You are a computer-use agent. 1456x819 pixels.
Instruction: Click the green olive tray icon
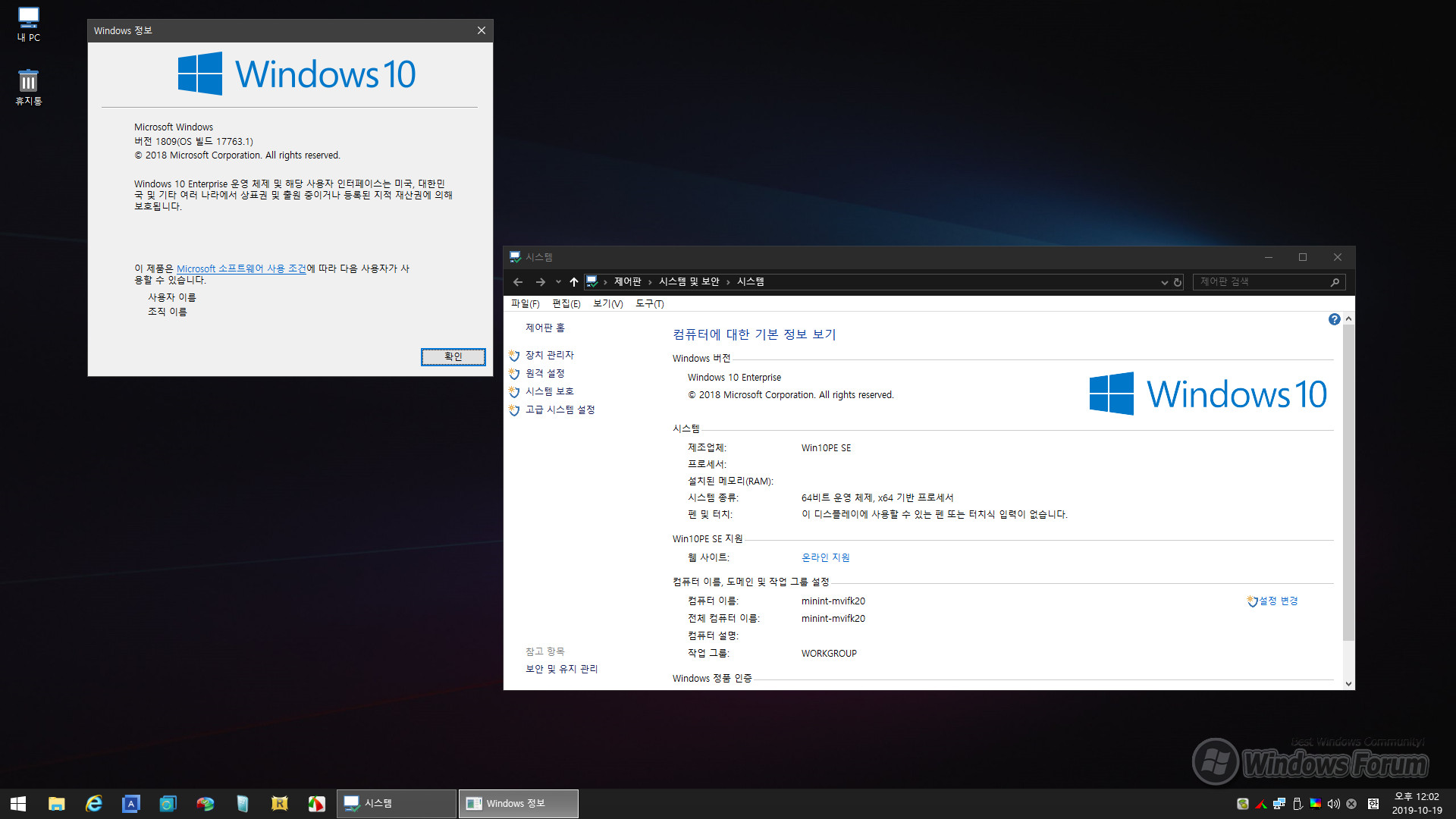click(1242, 804)
